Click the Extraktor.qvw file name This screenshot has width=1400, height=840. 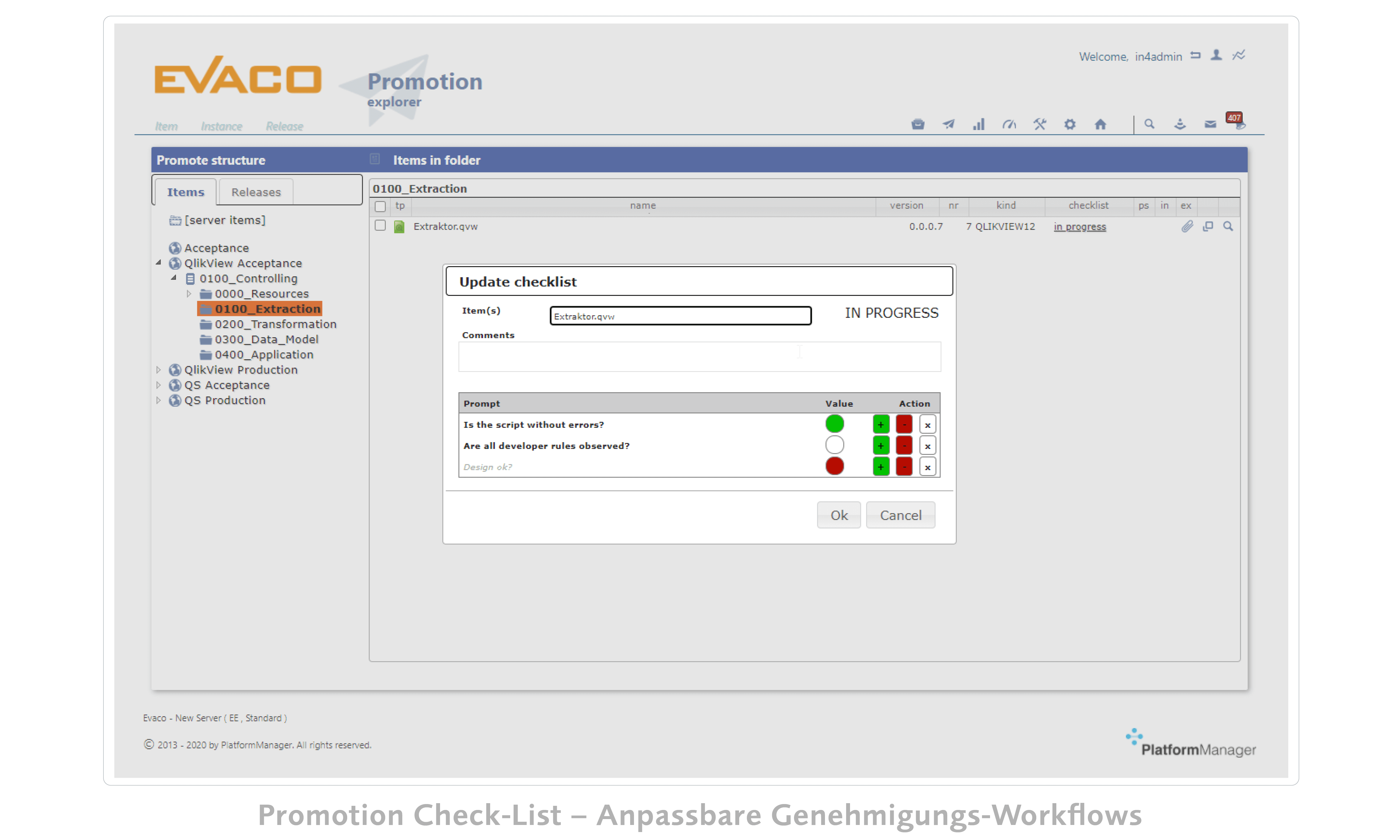coord(445,226)
